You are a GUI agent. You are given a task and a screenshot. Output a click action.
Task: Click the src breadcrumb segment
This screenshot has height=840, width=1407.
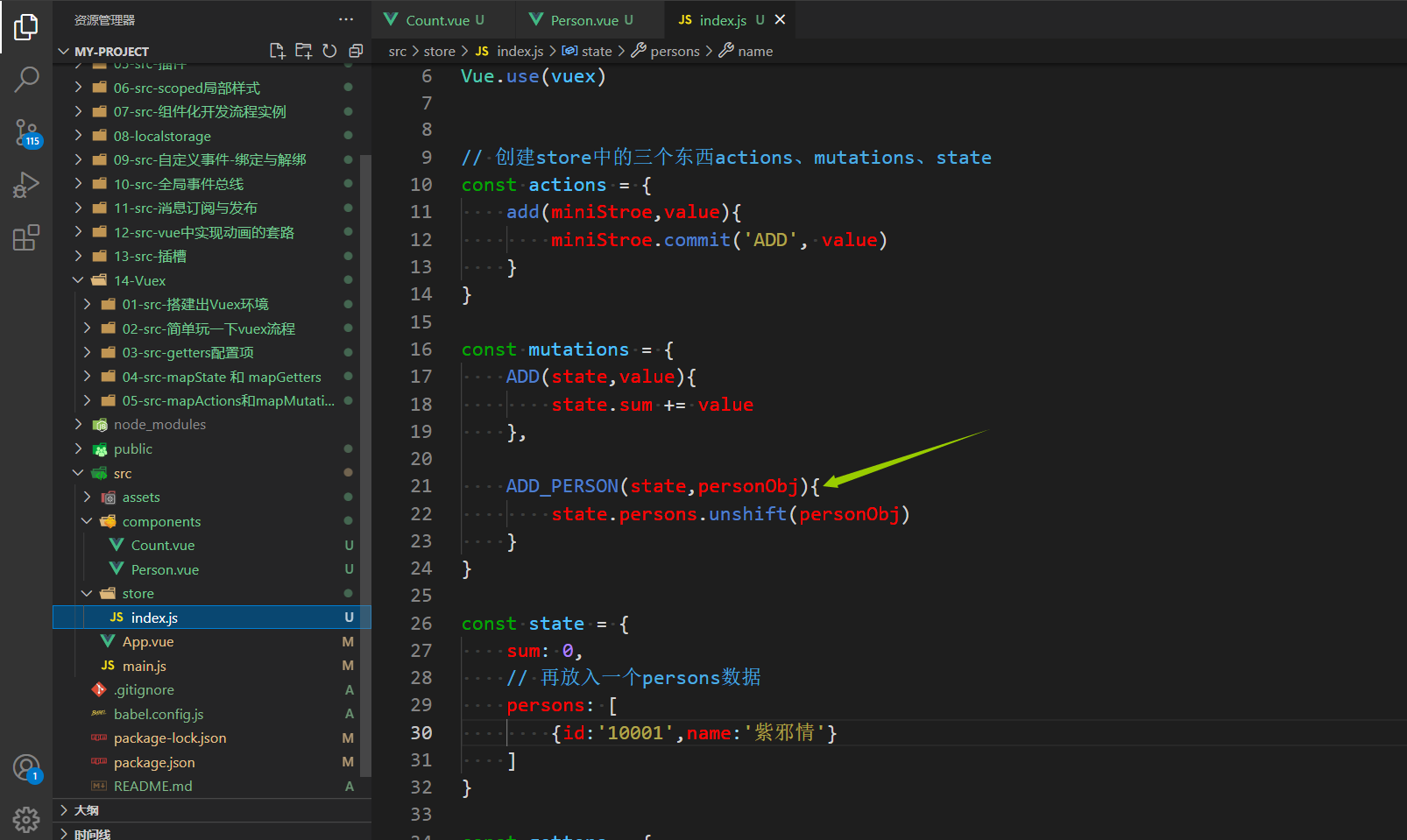pos(398,51)
